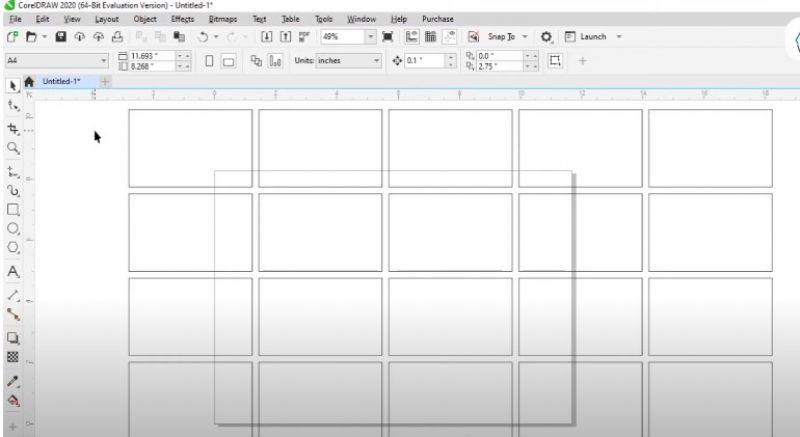Image resolution: width=800 pixels, height=437 pixels.
Task: Click the Save disk icon
Action: pos(61,37)
